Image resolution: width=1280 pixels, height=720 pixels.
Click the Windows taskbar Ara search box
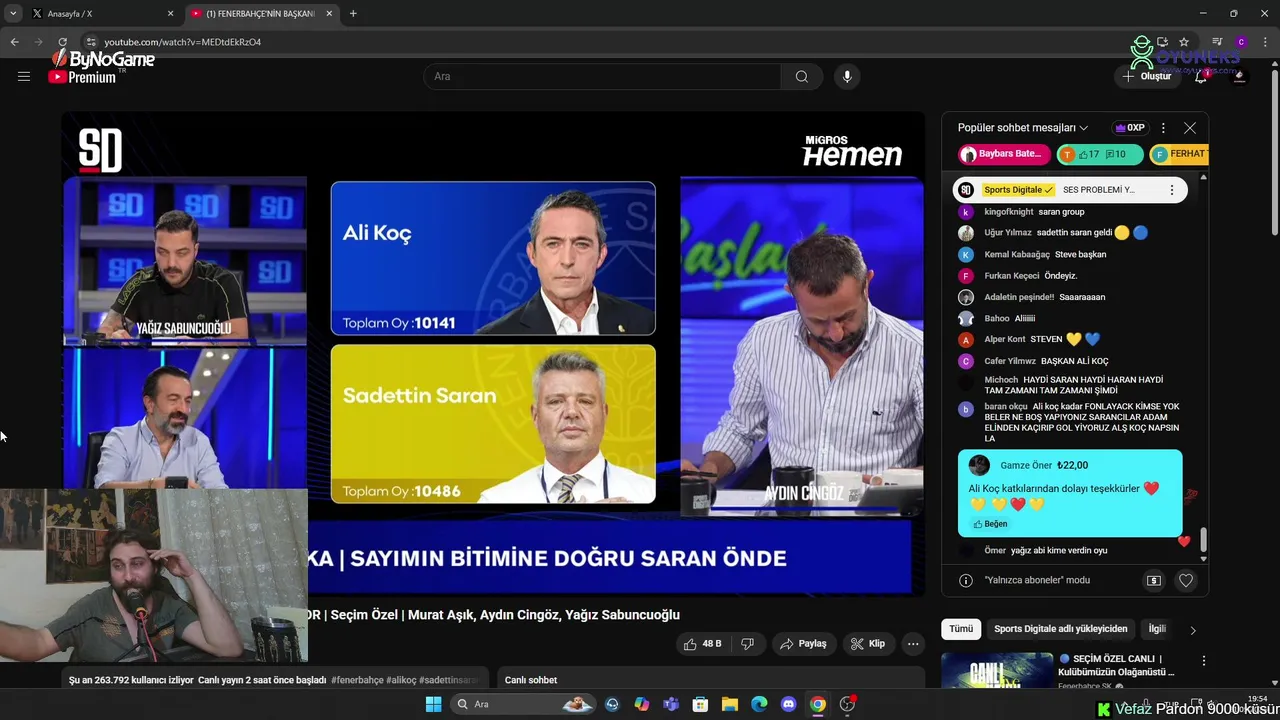tap(523, 704)
